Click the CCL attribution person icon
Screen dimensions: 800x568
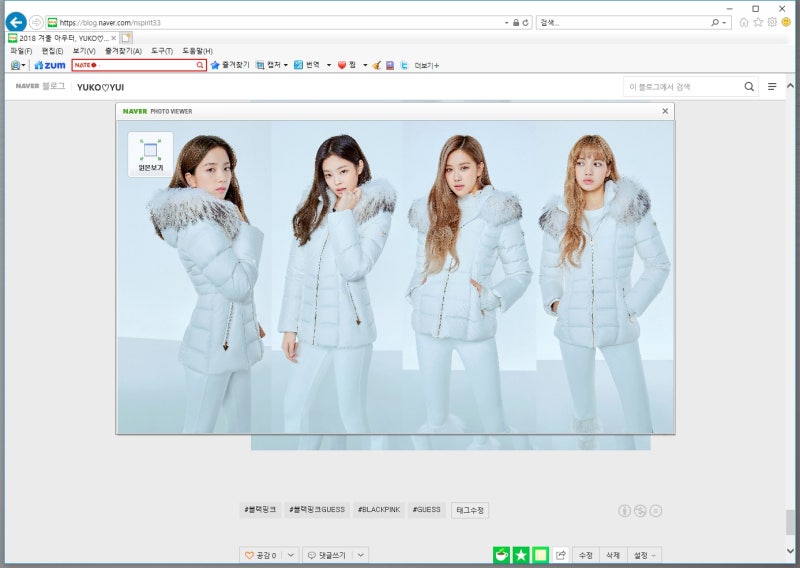click(624, 510)
